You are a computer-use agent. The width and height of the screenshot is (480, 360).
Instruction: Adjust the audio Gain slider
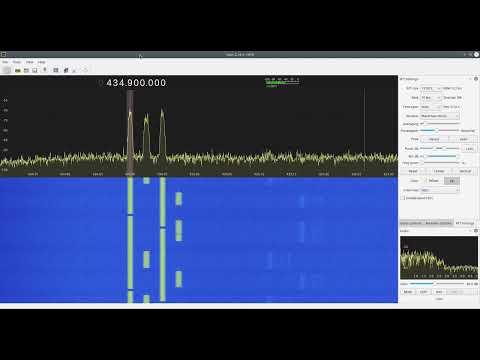pyautogui.click(x=437, y=284)
